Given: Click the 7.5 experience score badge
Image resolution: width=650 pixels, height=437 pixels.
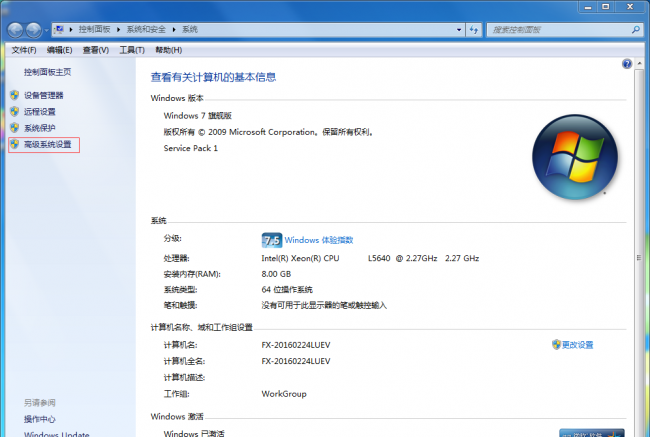Looking at the screenshot, I should click(272, 240).
